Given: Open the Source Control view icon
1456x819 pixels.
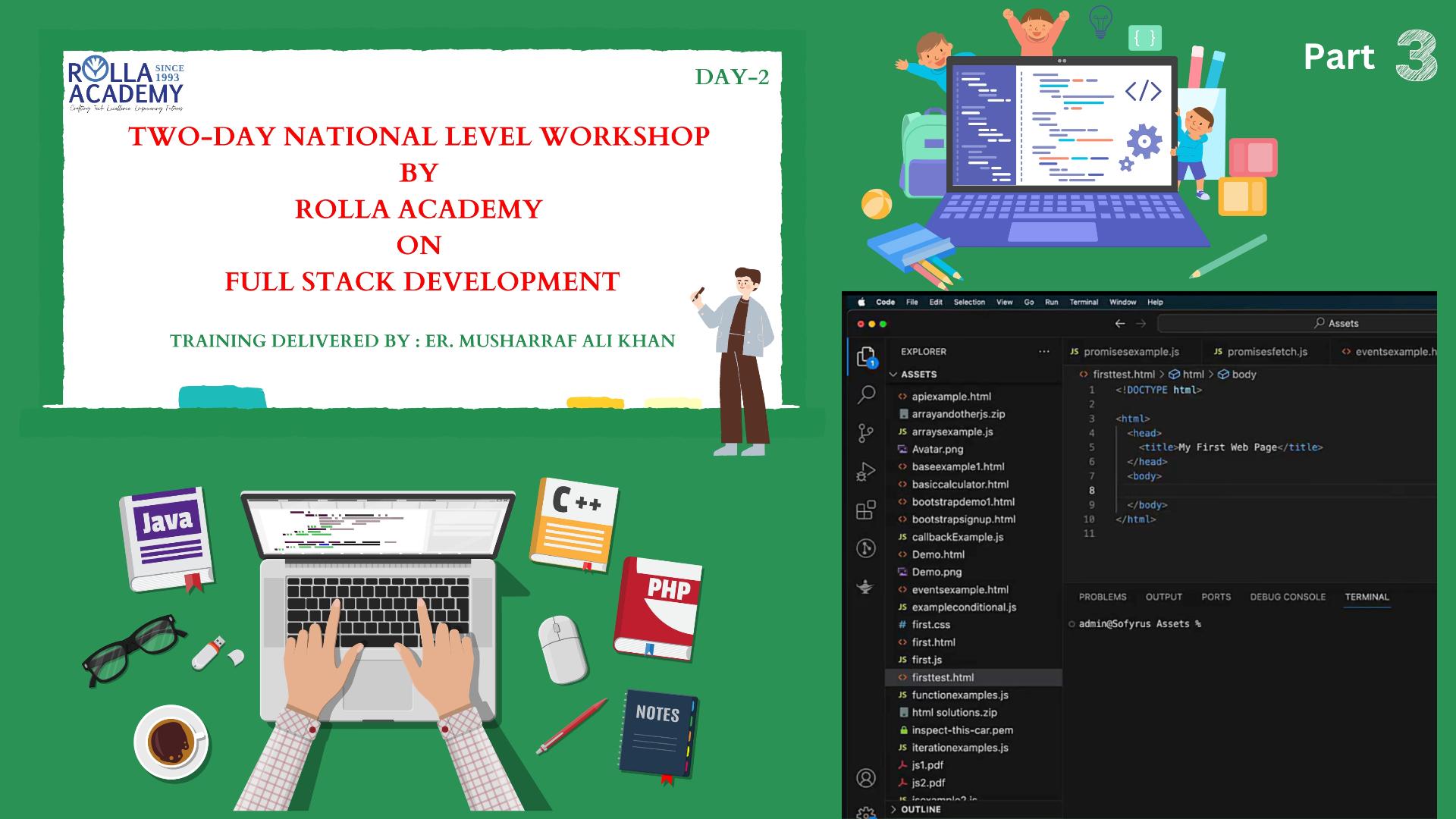Looking at the screenshot, I should [x=866, y=433].
